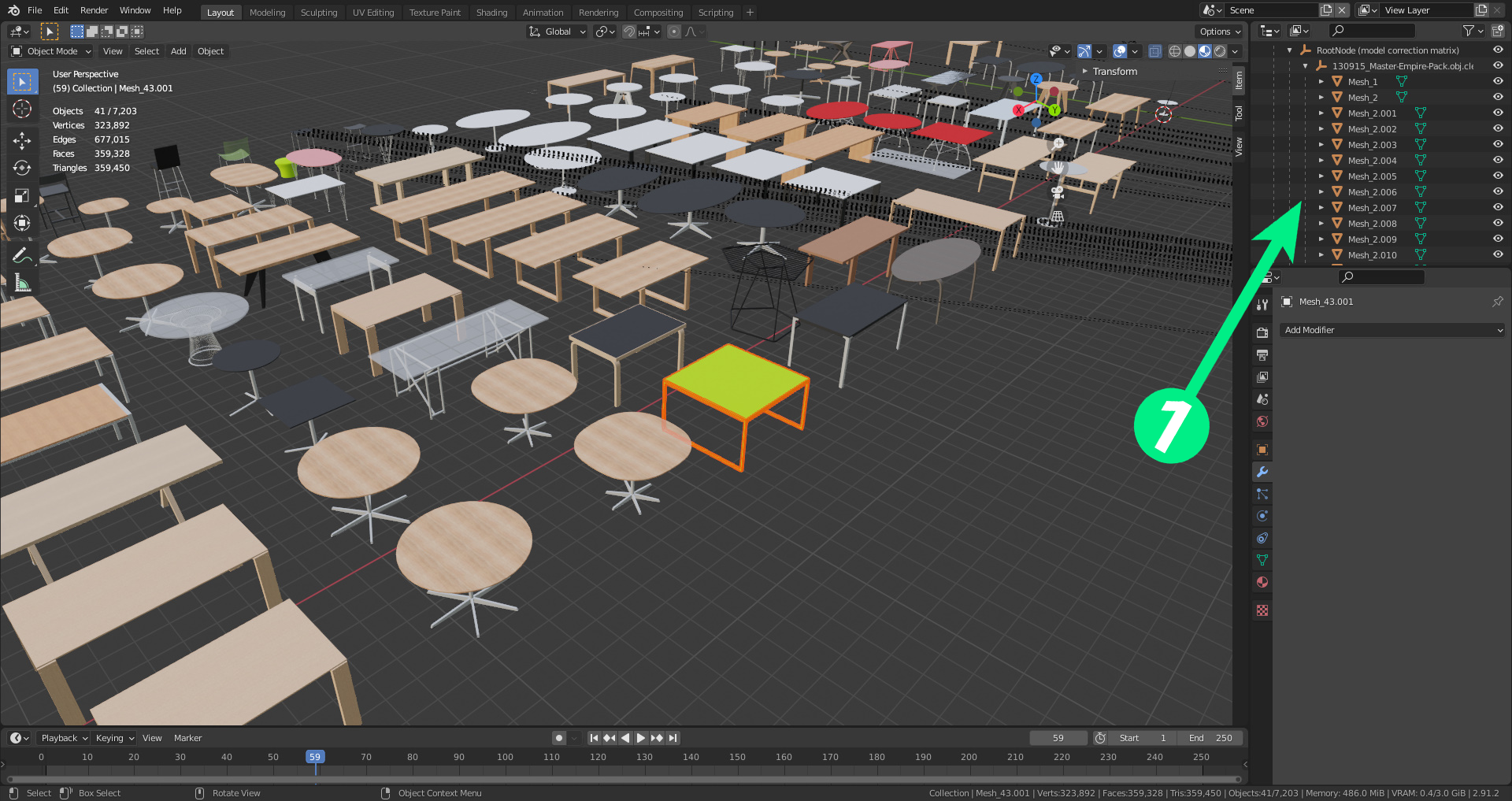The width and height of the screenshot is (1512, 801).
Task: Hide Mesh_1 in the outliner
Action: [x=1498, y=81]
